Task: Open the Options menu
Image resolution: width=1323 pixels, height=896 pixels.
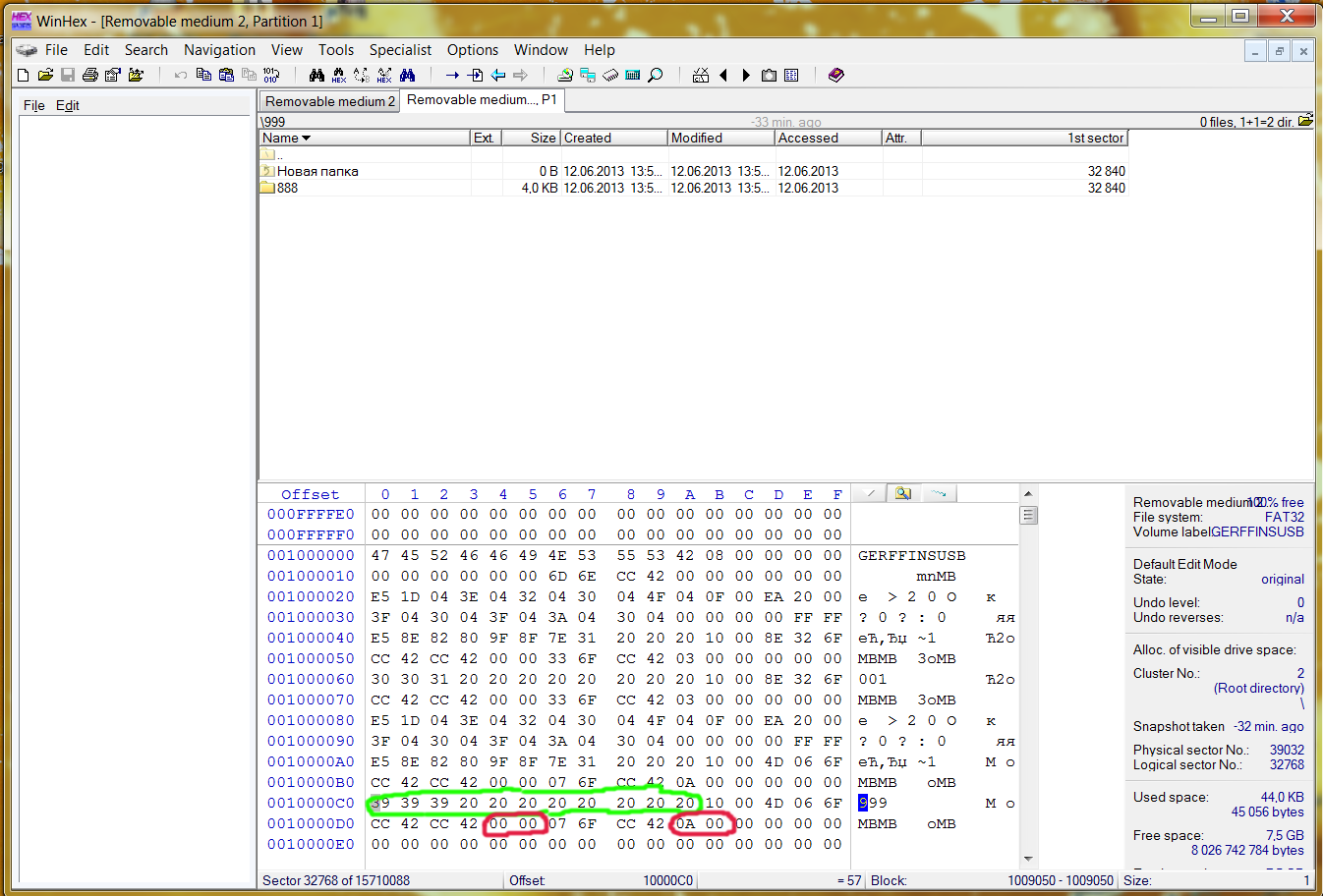Action: click(x=472, y=50)
